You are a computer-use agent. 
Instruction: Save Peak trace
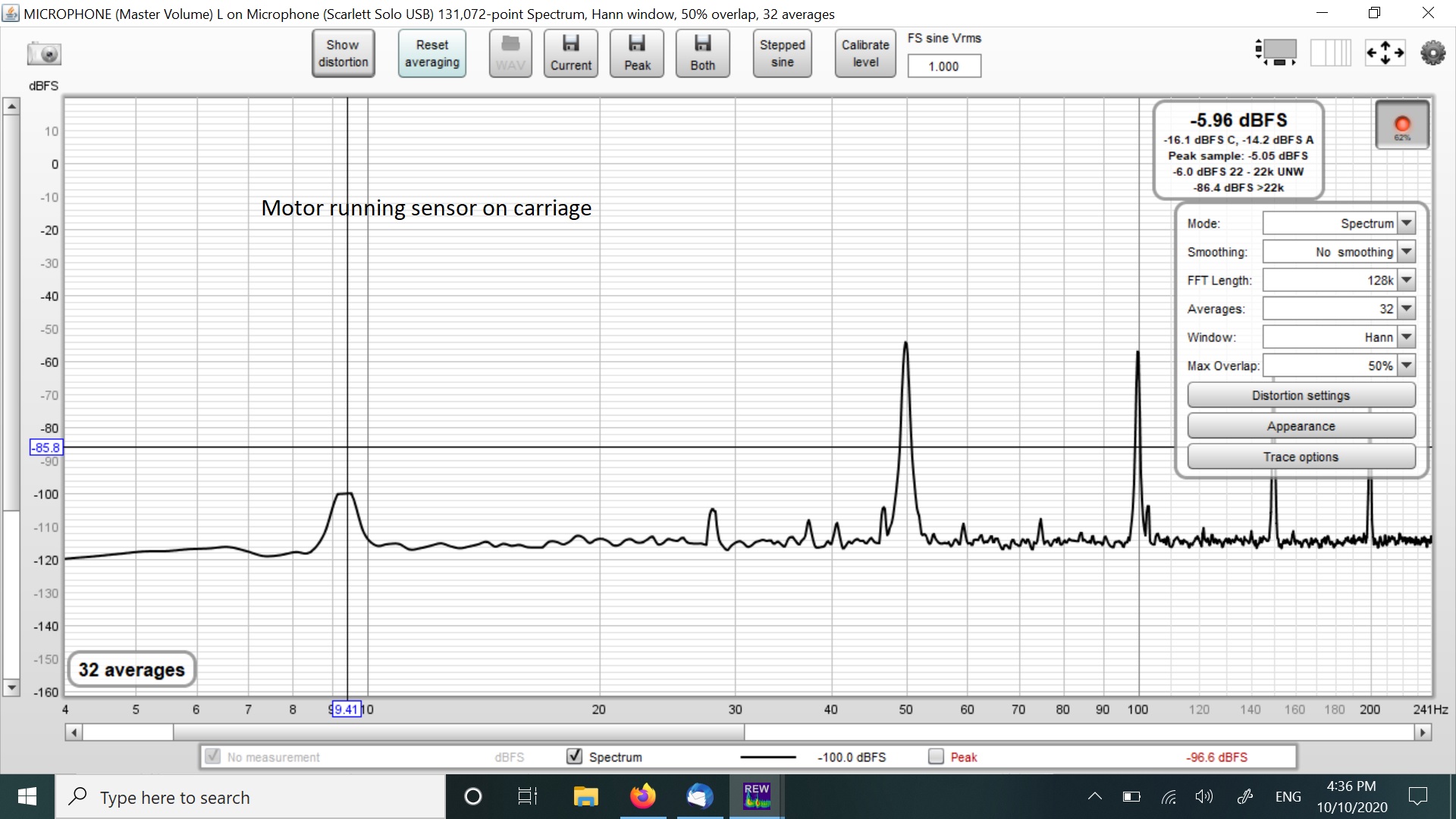637,54
